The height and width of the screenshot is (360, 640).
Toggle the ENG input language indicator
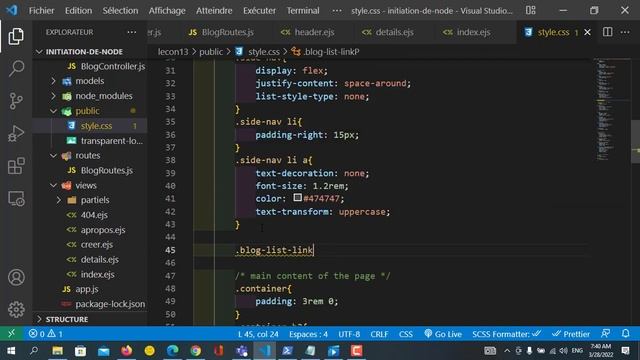[577, 351]
